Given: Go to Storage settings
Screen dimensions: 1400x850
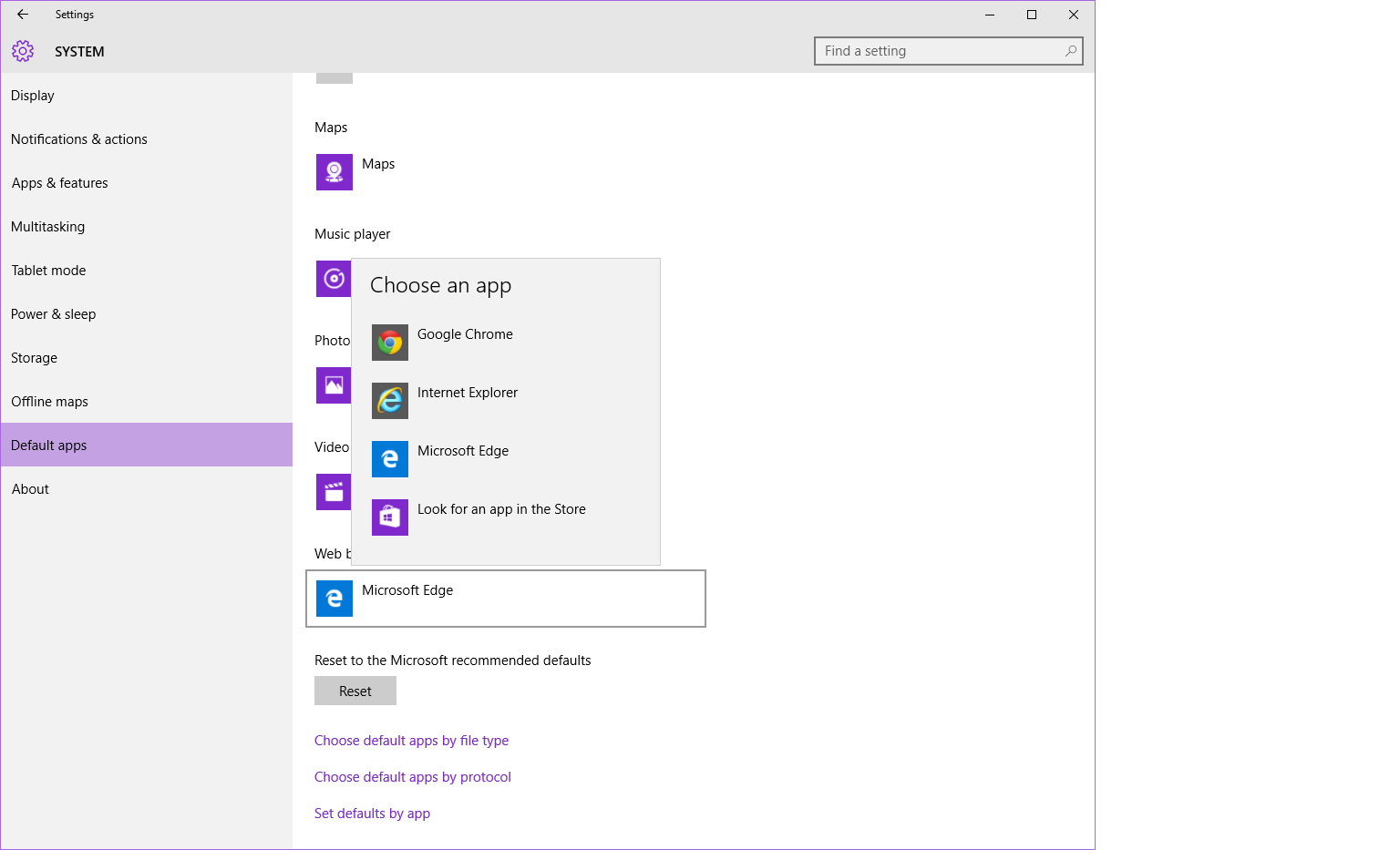Looking at the screenshot, I should (x=147, y=358).
